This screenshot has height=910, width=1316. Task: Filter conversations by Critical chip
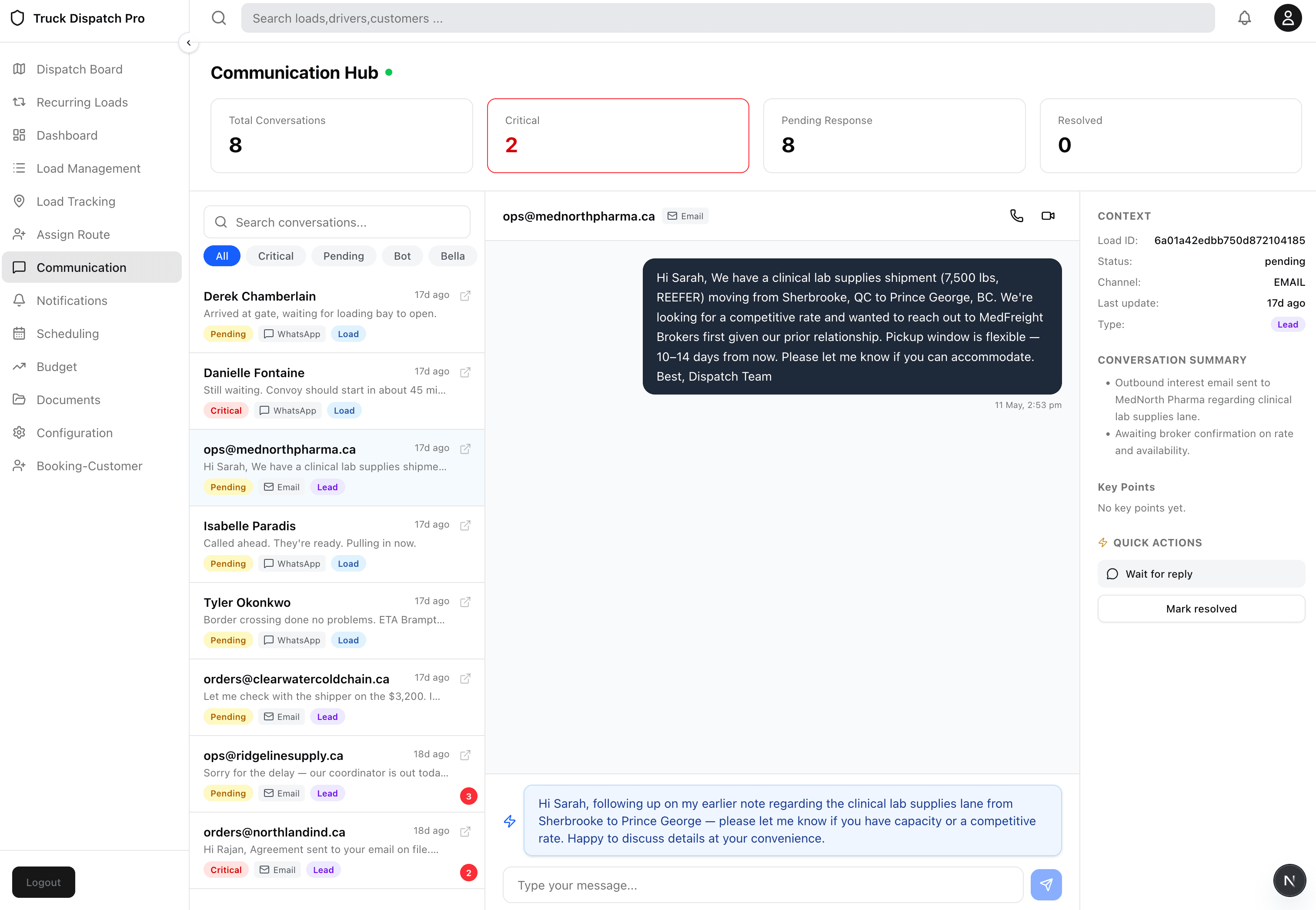click(x=276, y=256)
